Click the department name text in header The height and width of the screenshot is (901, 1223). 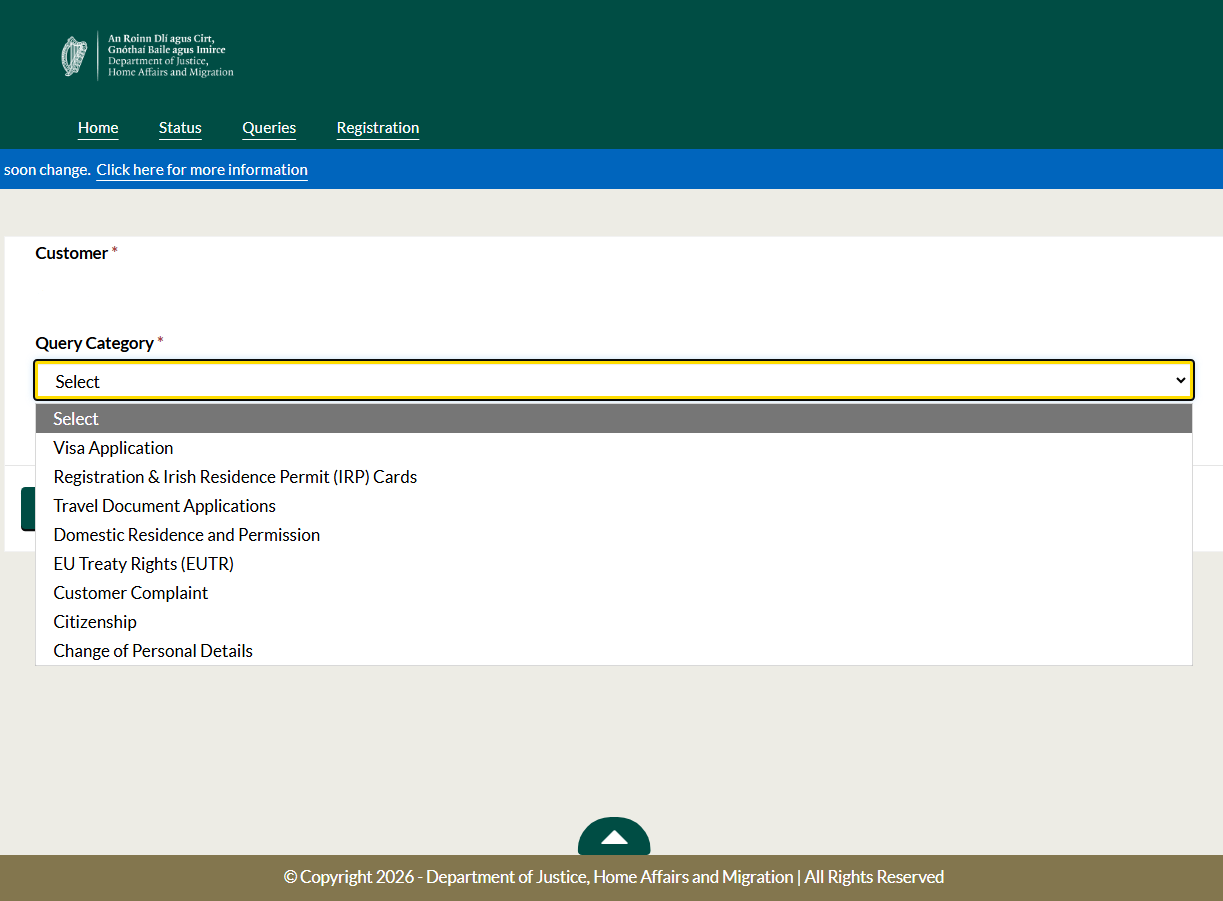click(170, 55)
